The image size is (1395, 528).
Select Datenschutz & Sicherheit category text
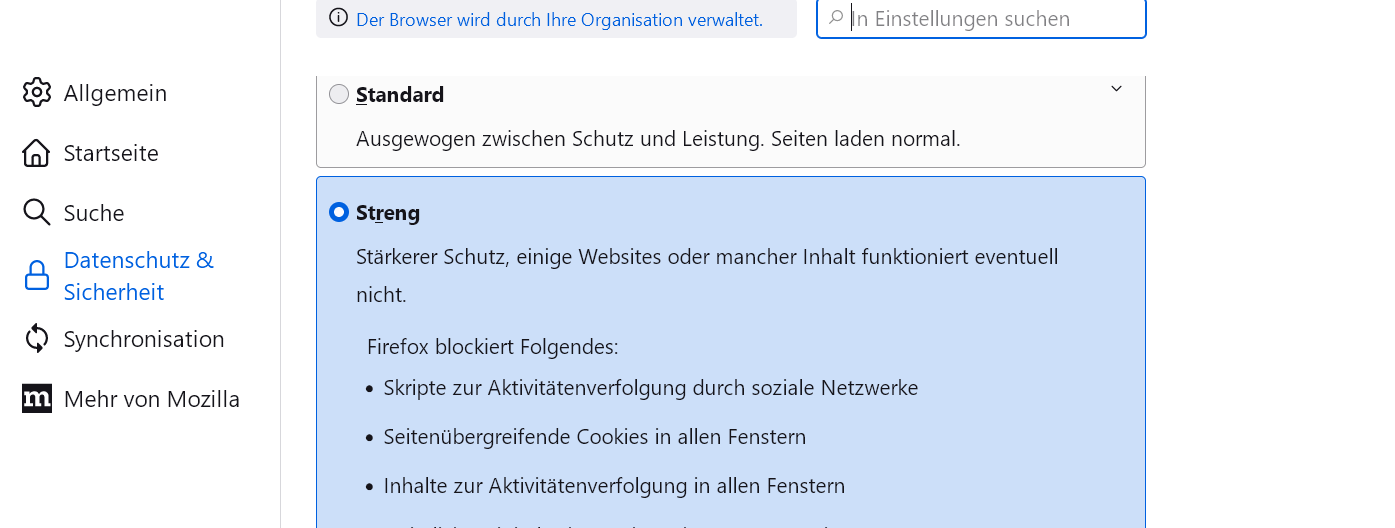(138, 276)
